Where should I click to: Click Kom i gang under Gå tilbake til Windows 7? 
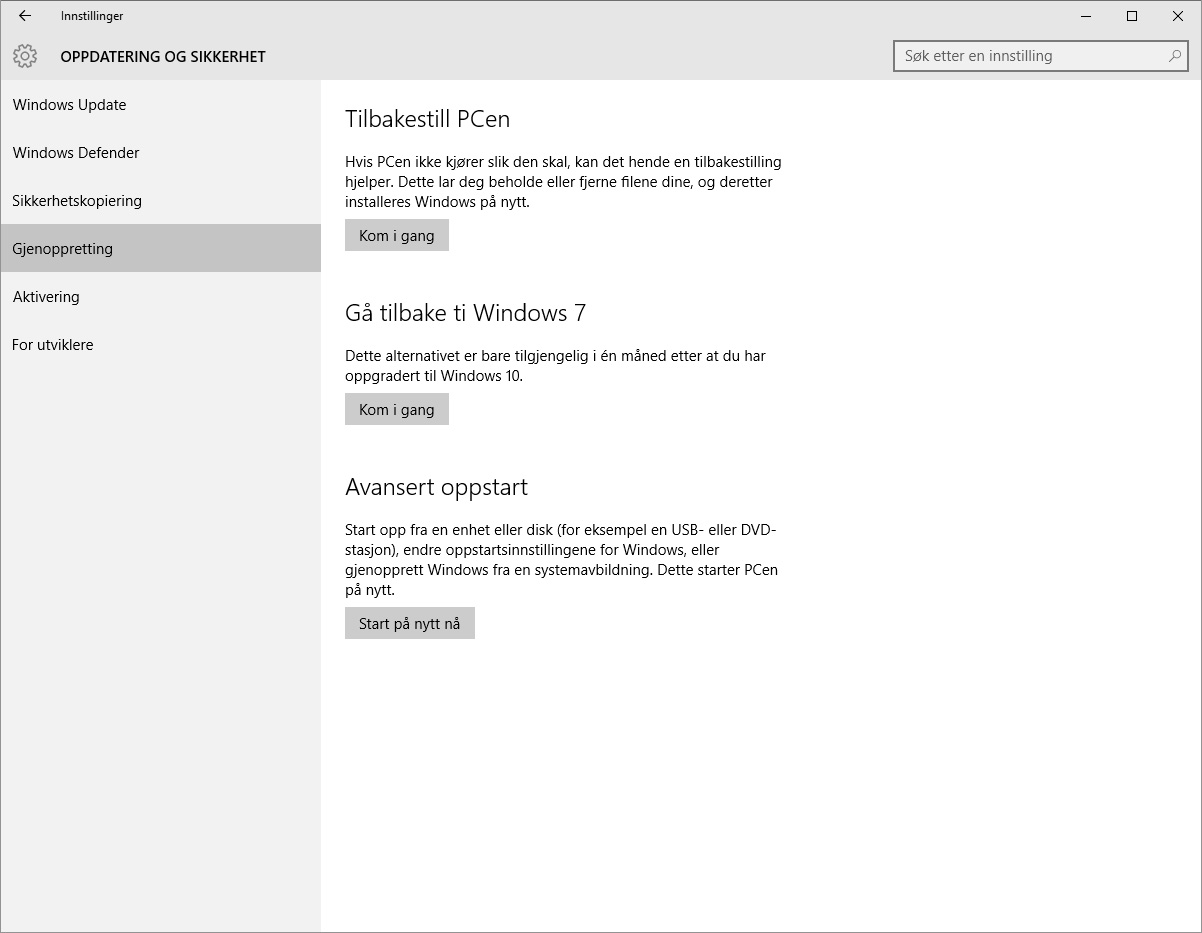tap(397, 409)
